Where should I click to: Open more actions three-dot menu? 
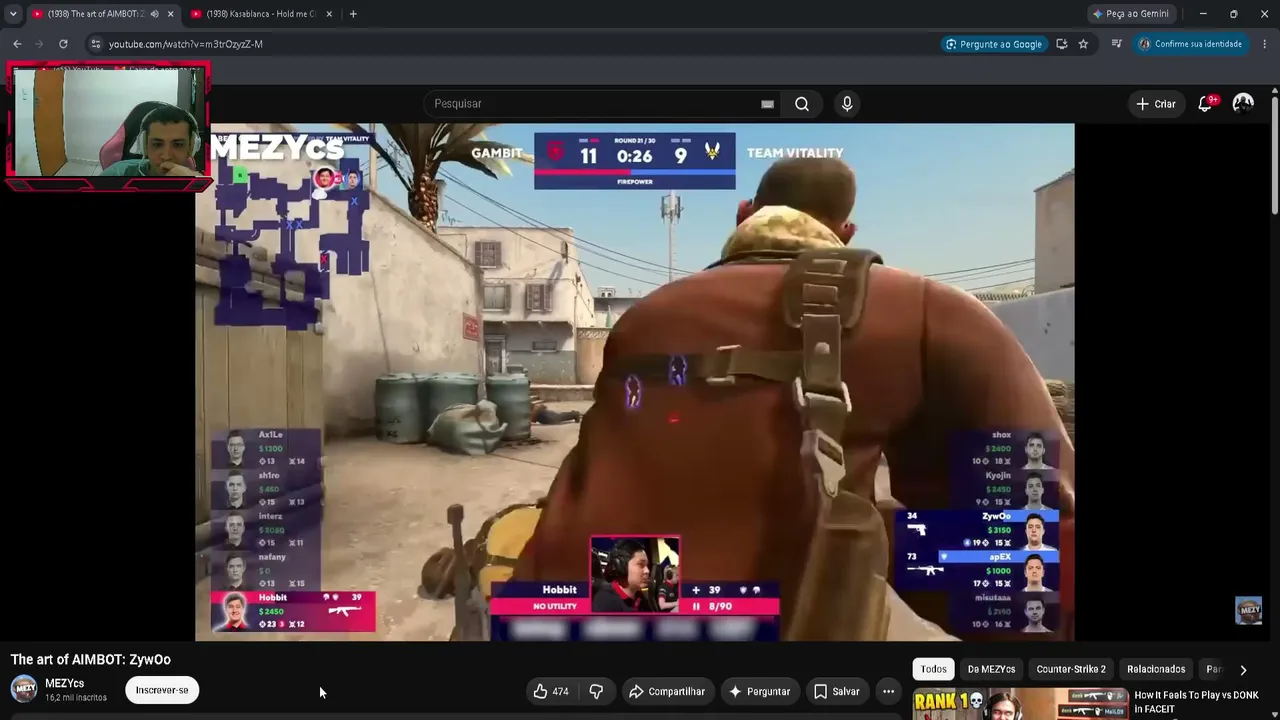tap(888, 691)
